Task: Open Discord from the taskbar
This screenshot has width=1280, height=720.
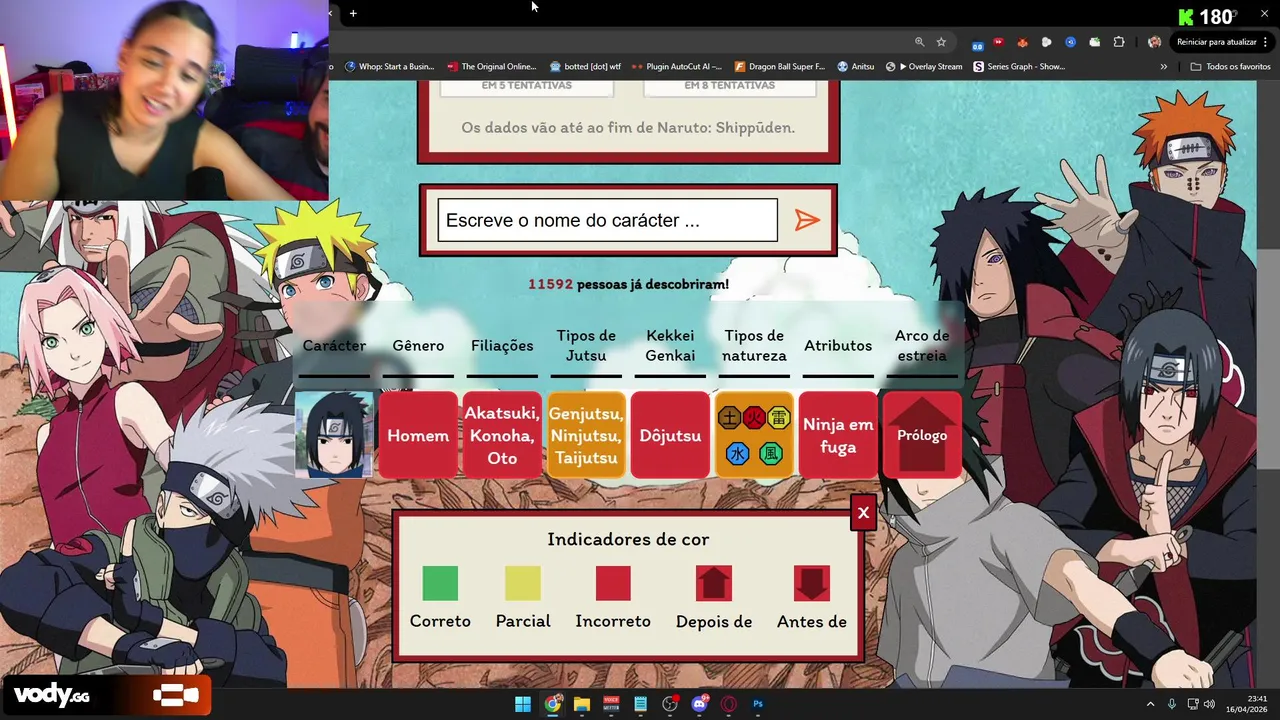Action: point(700,704)
